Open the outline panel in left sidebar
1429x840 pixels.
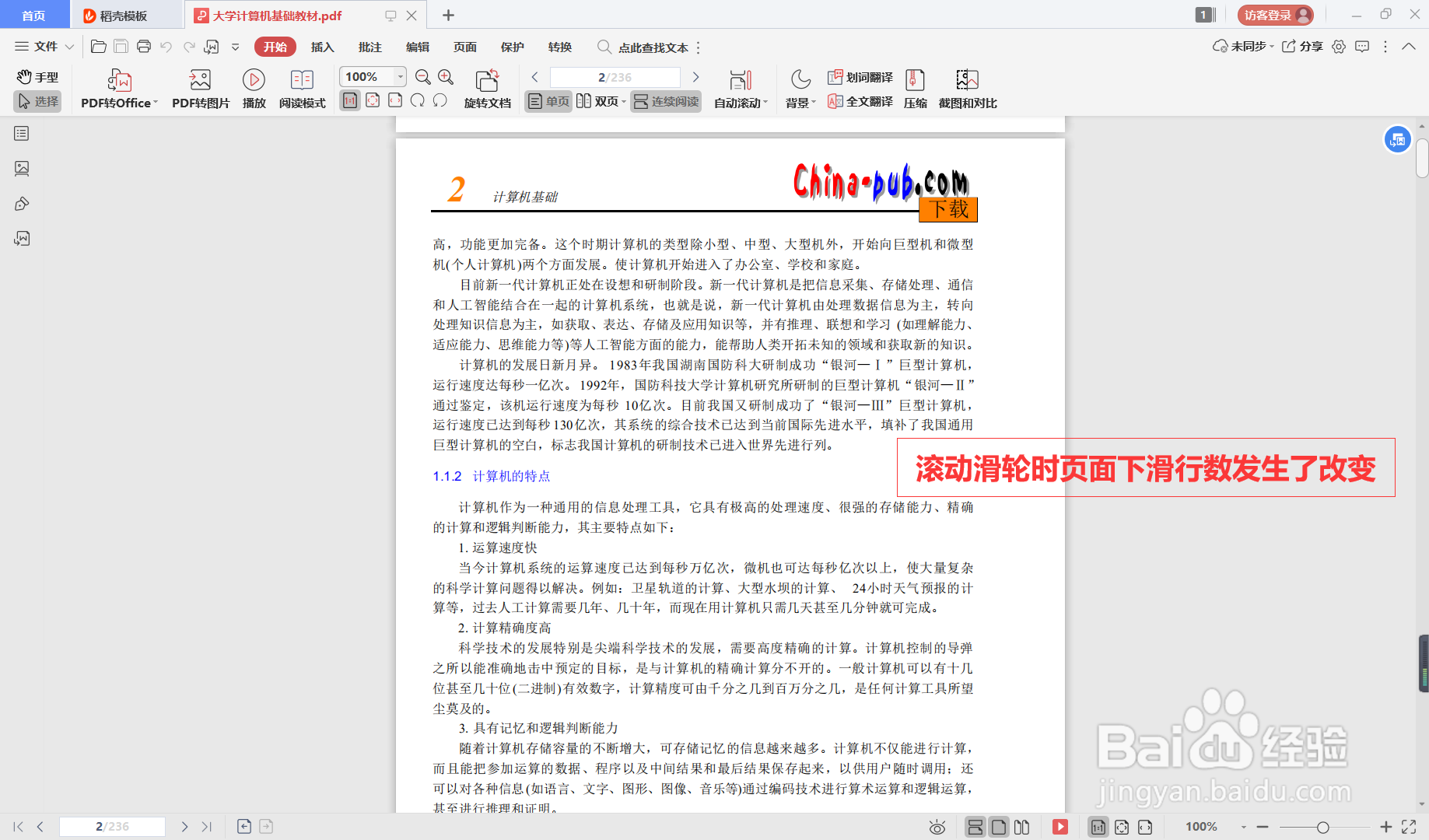click(22, 134)
